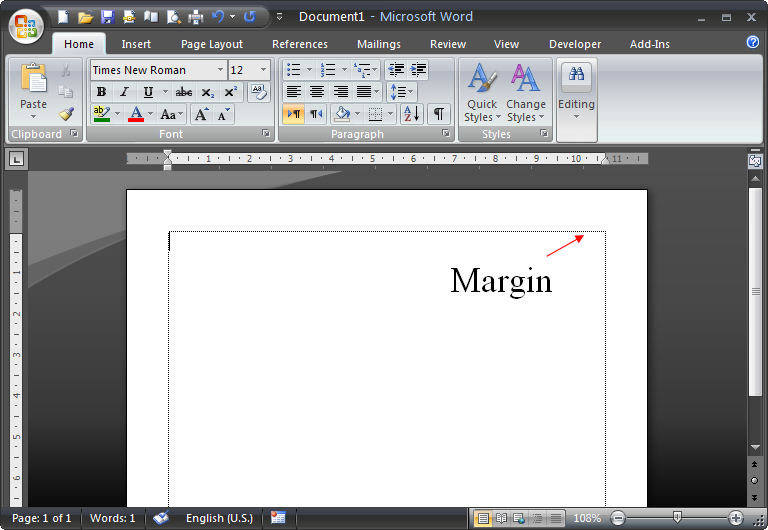
Task: Open the Office Button menu
Action: [26, 25]
